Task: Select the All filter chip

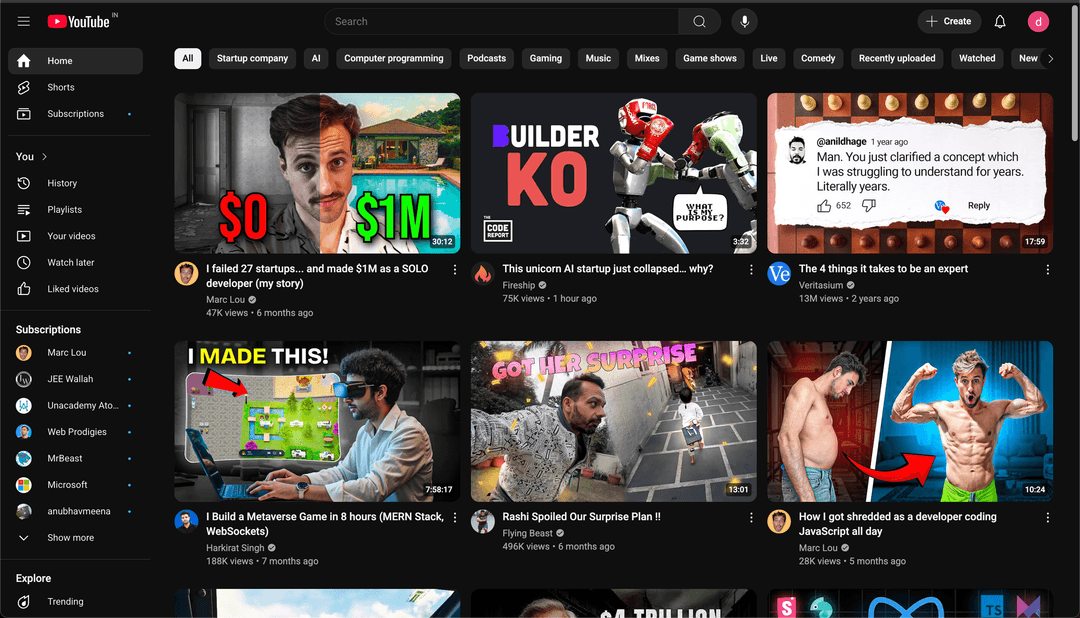Action: point(187,59)
